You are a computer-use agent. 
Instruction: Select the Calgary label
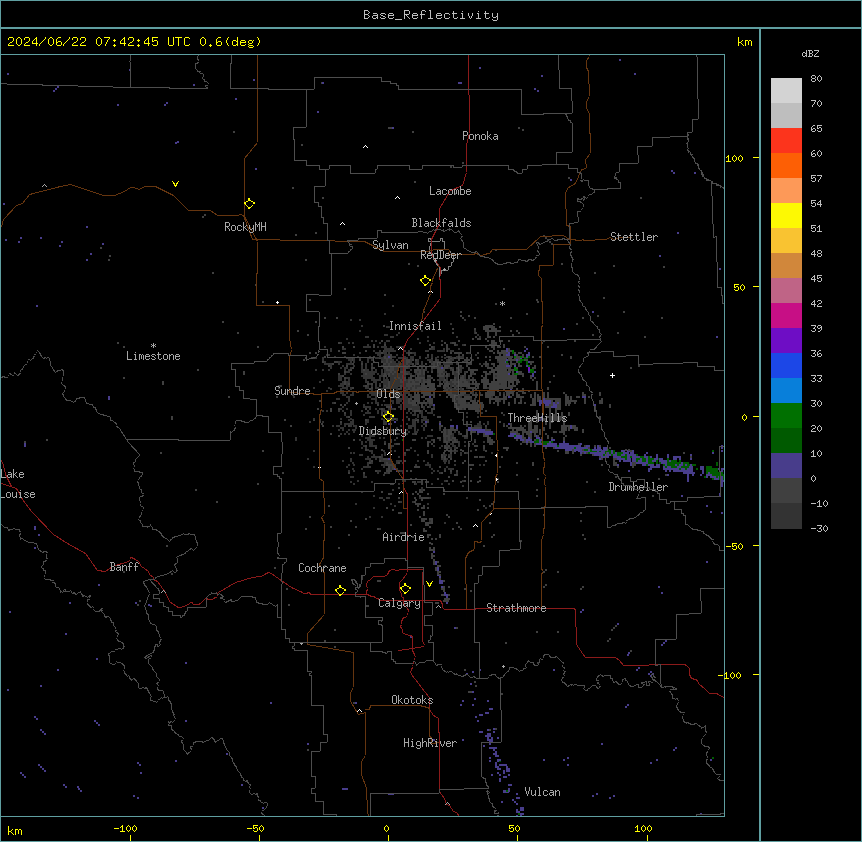tap(399, 603)
